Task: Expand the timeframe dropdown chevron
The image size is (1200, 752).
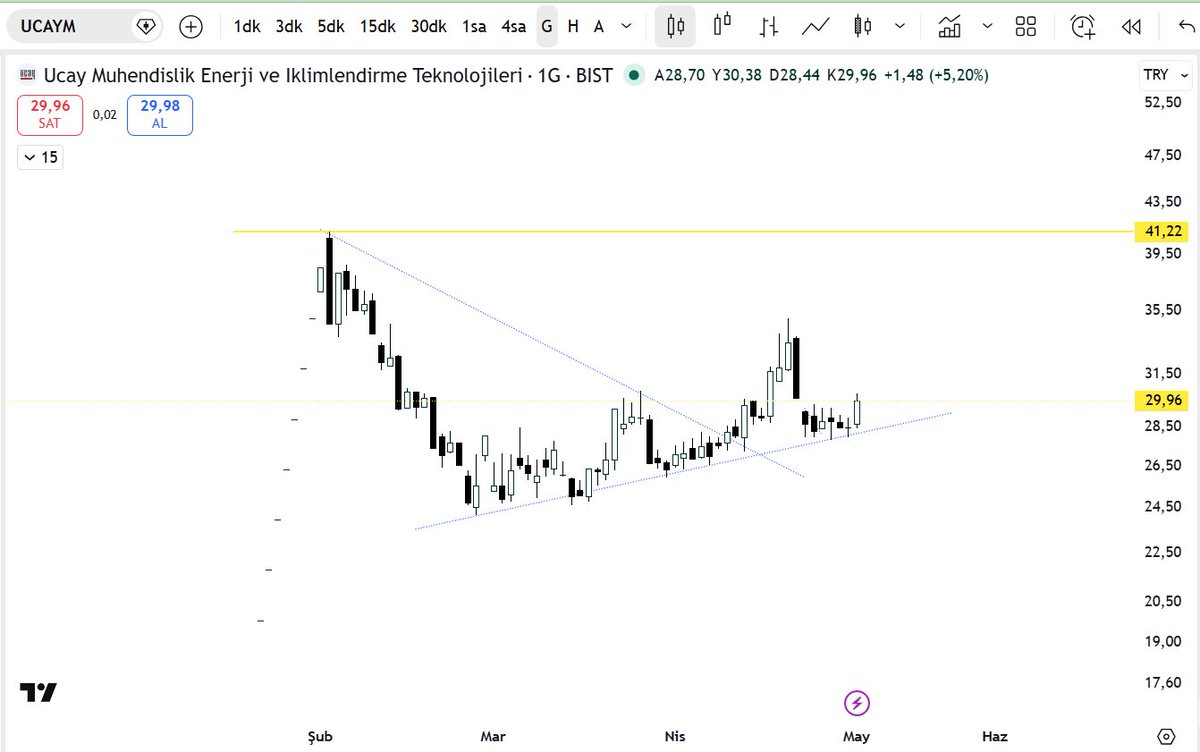Action: click(x=626, y=27)
